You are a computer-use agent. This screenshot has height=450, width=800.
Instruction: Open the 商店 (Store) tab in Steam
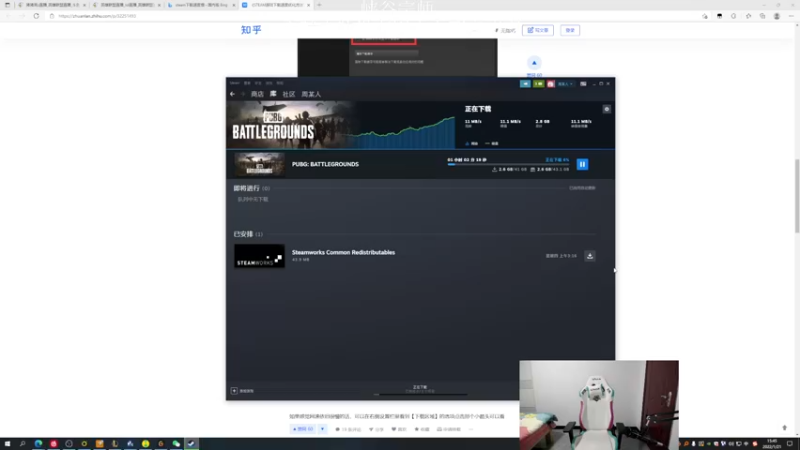click(257, 94)
